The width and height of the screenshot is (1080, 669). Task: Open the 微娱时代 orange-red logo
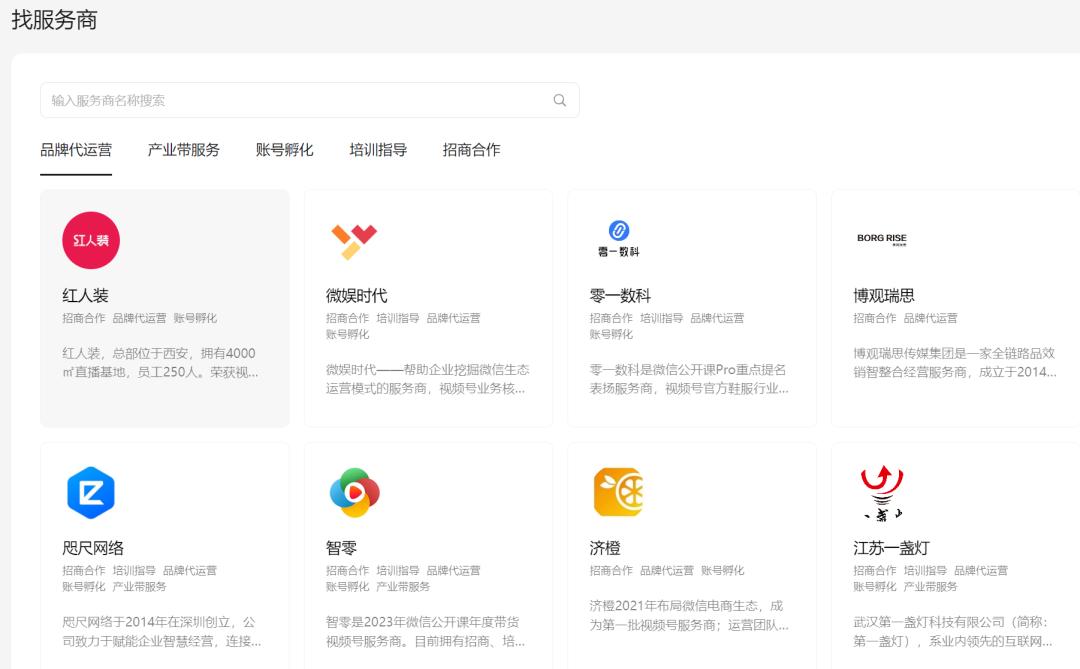[354, 242]
